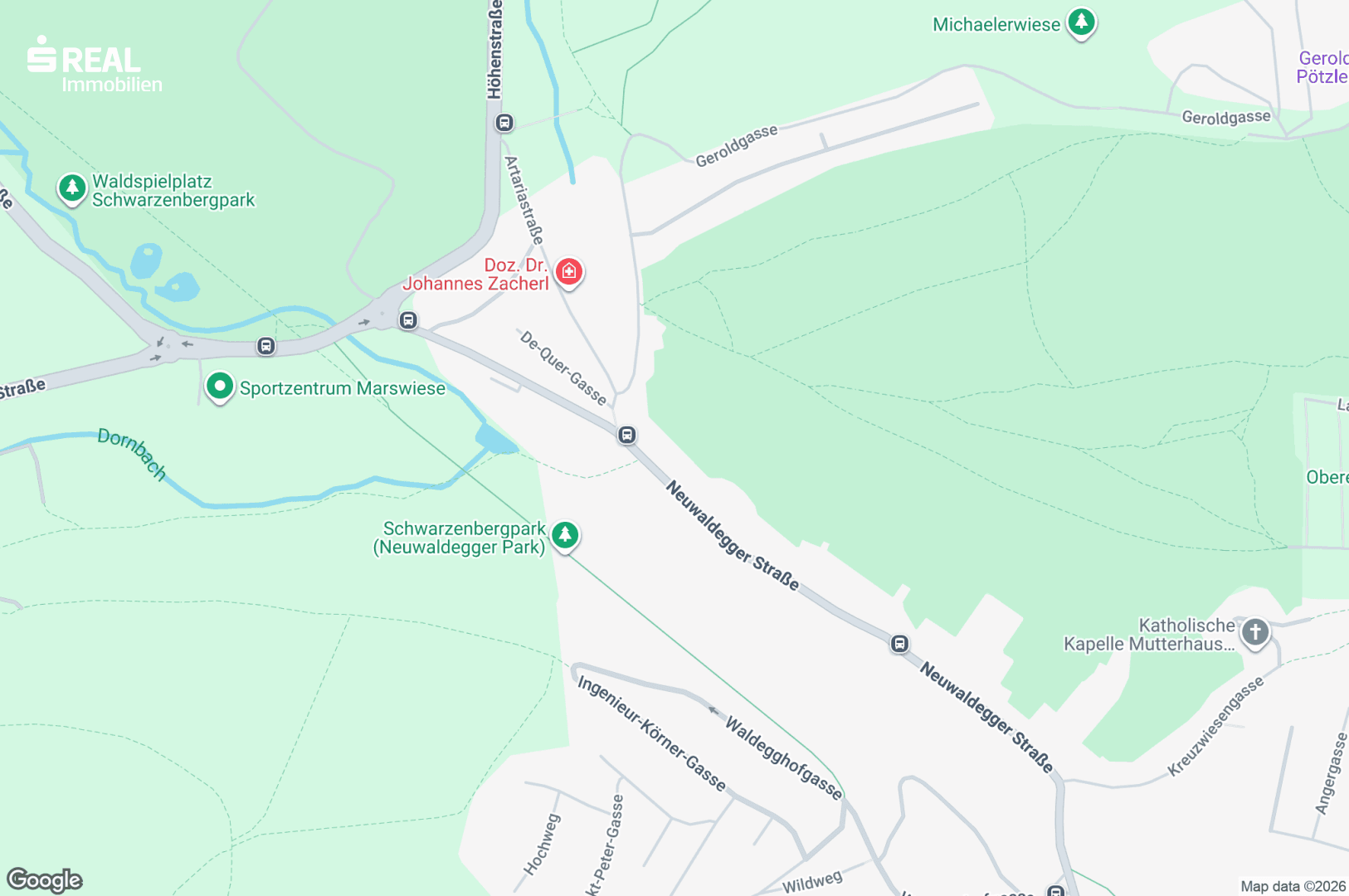Select the Waldegghofgasse street label
Image resolution: width=1349 pixels, height=896 pixels.
(x=784, y=758)
